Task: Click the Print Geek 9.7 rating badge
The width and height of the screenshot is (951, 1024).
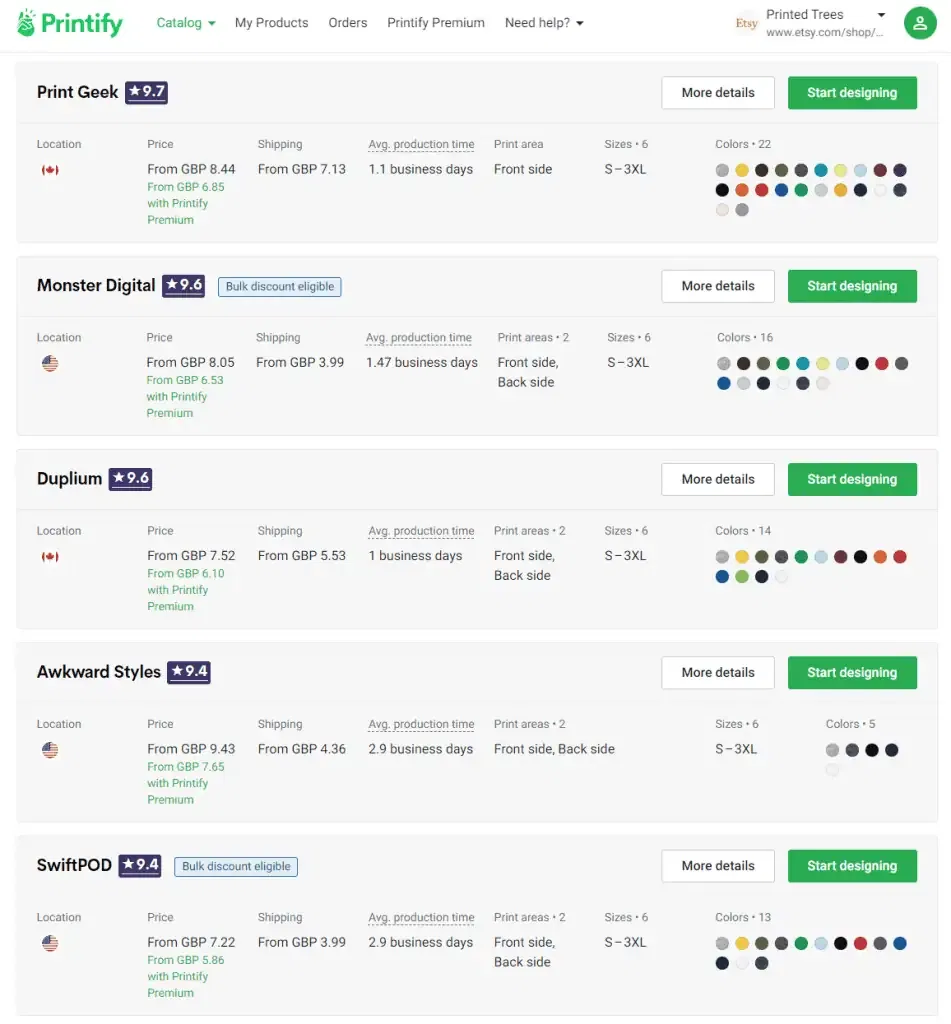Action: click(x=146, y=92)
